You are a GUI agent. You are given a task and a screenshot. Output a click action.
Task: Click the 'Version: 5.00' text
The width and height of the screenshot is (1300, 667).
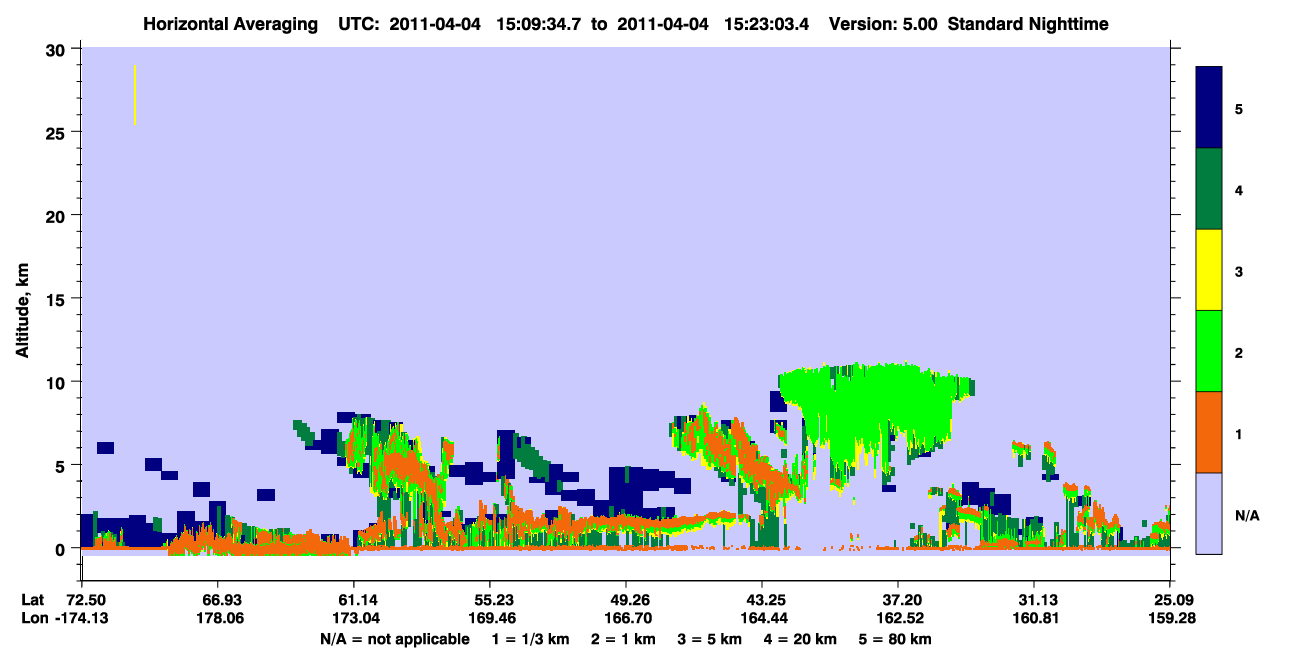pyautogui.click(x=881, y=23)
